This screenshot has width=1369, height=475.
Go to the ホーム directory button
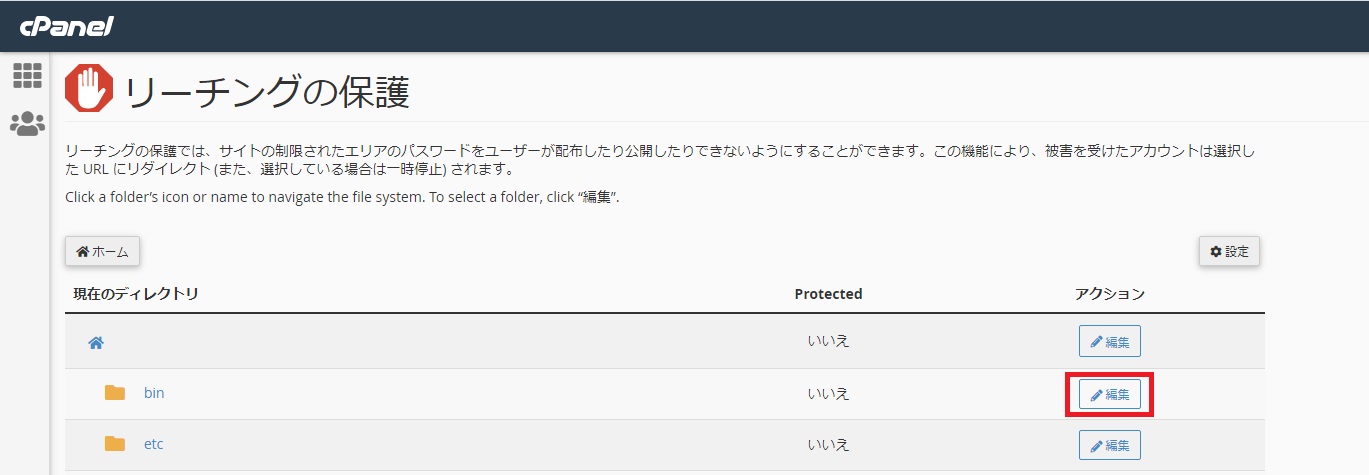click(x=102, y=252)
